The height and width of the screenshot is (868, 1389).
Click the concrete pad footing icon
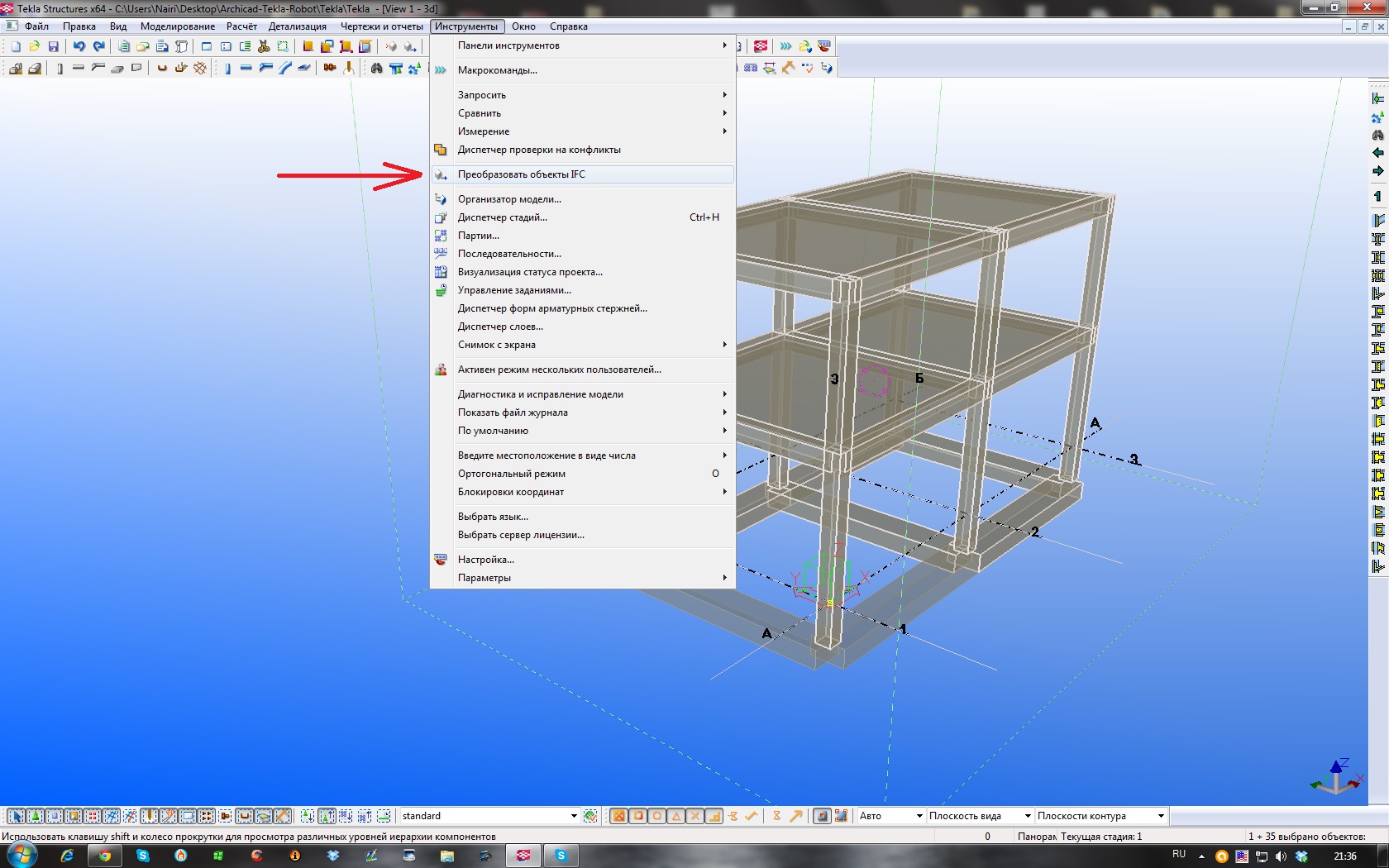tap(16, 69)
